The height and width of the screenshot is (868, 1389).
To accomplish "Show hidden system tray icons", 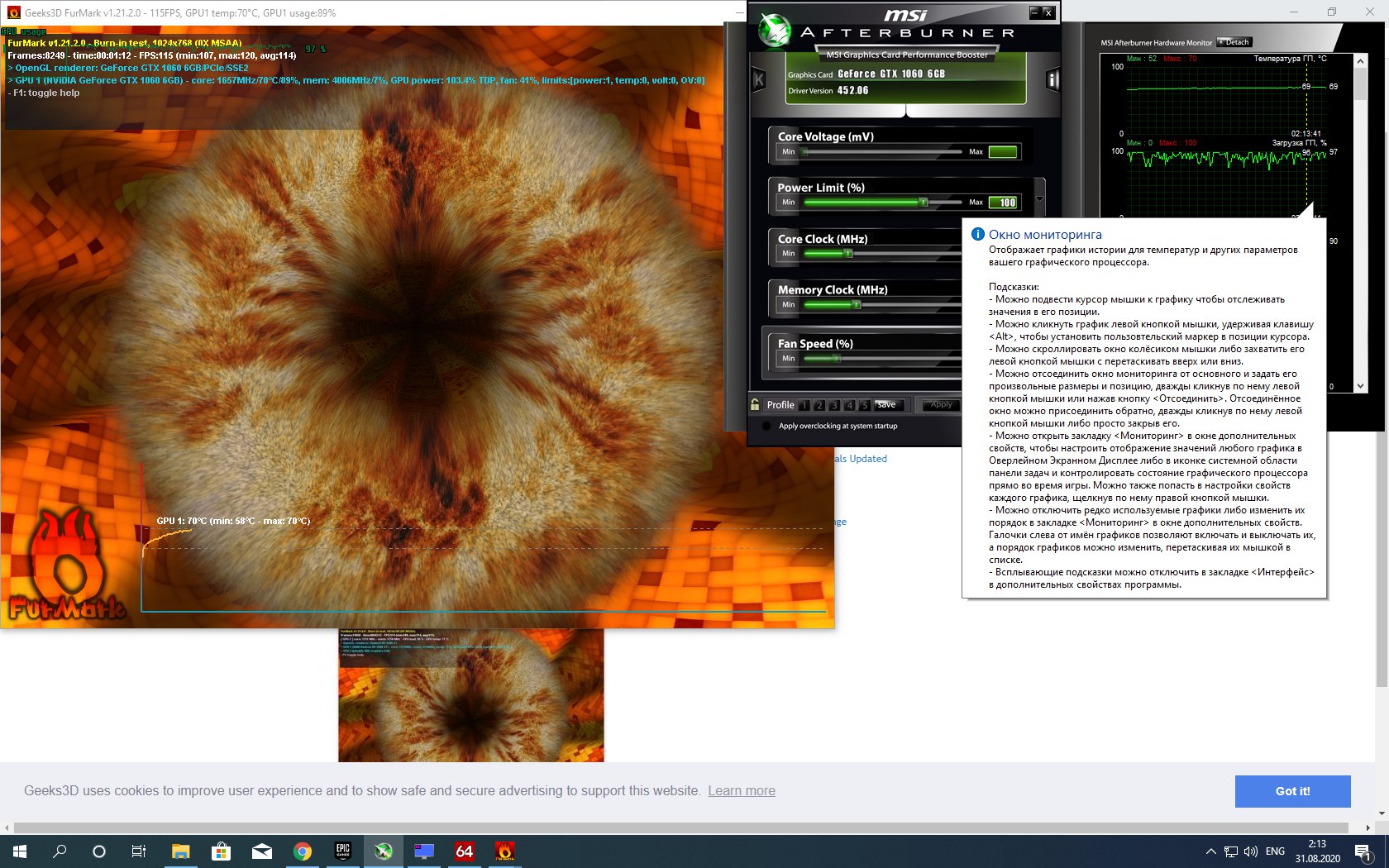I will [x=1210, y=851].
